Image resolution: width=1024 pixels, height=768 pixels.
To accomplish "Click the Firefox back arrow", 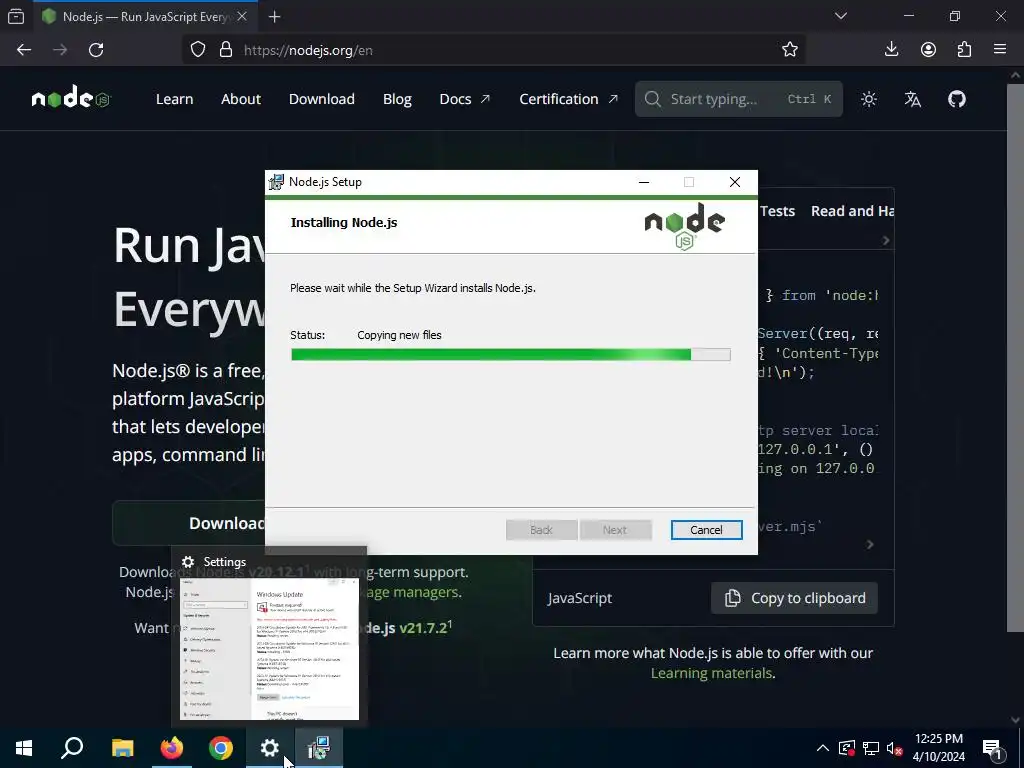I will 24,50.
